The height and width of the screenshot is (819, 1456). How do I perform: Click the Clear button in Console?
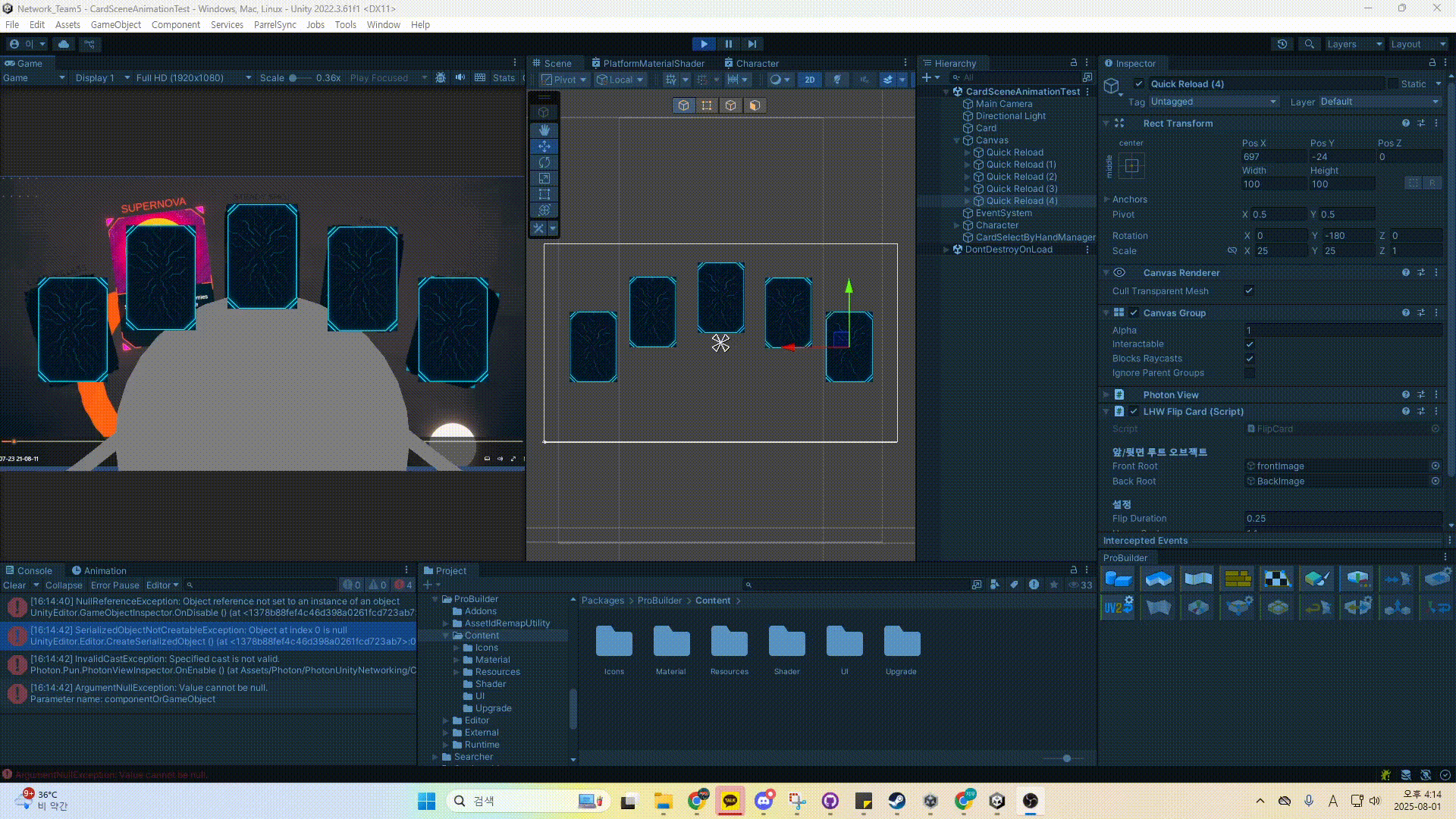click(x=14, y=585)
